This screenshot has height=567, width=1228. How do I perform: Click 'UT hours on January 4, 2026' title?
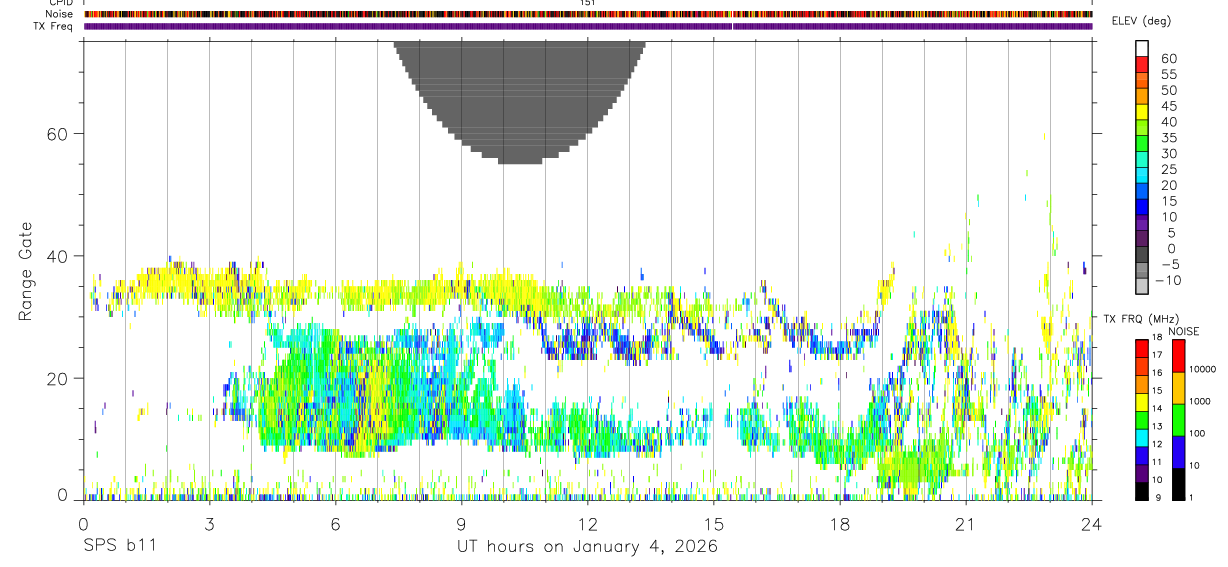[x=587, y=547]
